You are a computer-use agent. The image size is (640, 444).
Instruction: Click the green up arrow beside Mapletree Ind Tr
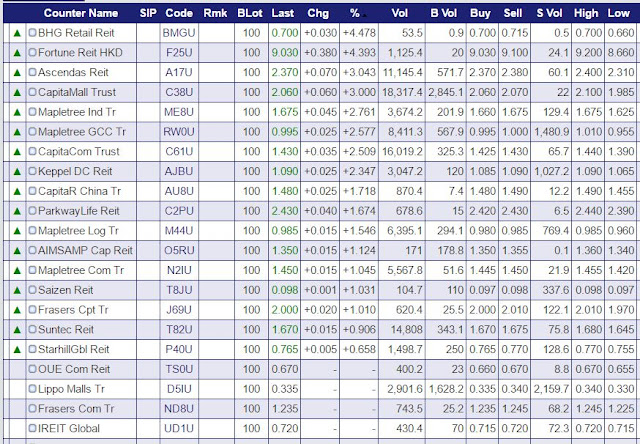pyautogui.click(x=17, y=112)
